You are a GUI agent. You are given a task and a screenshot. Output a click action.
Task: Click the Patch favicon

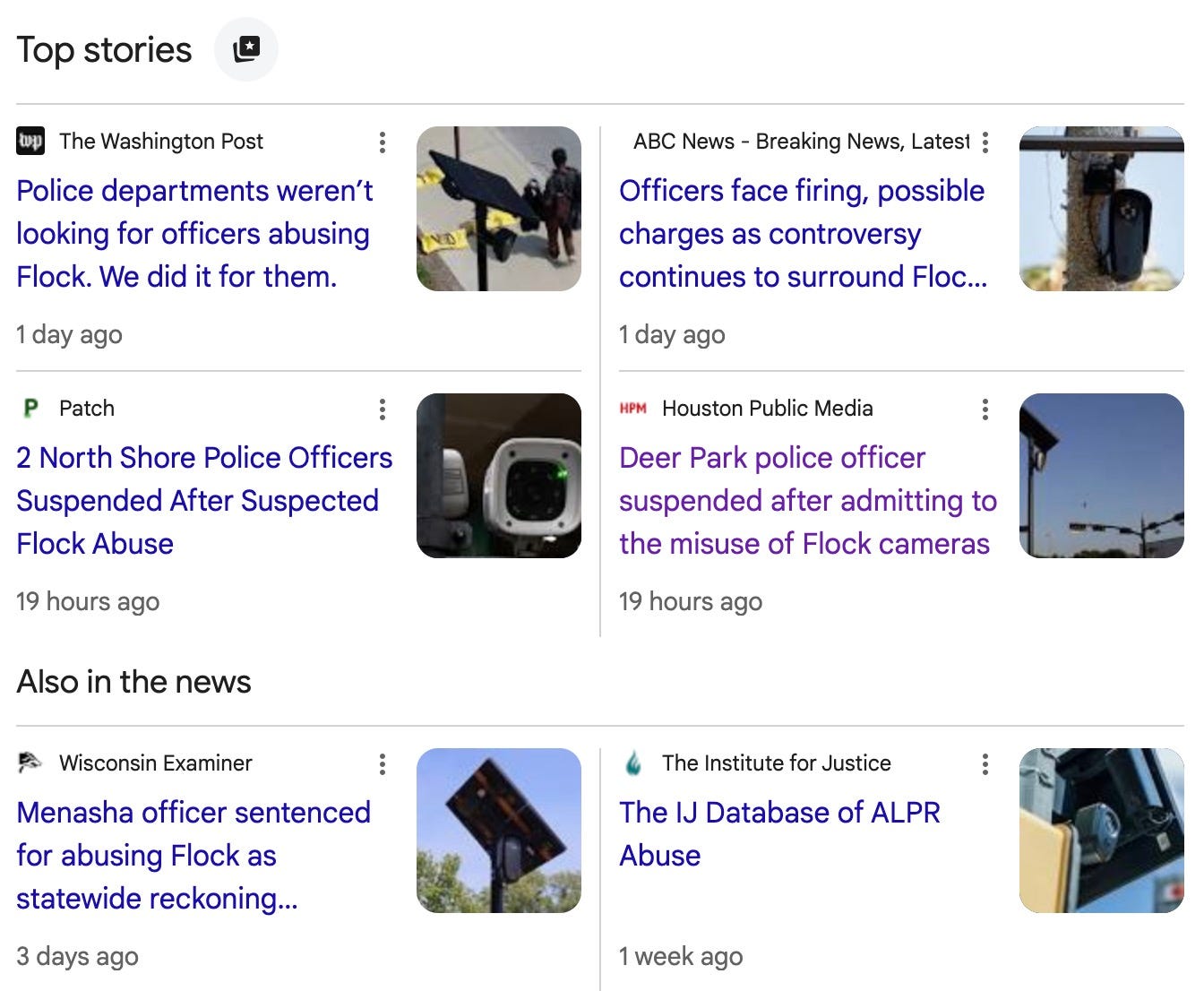click(30, 409)
